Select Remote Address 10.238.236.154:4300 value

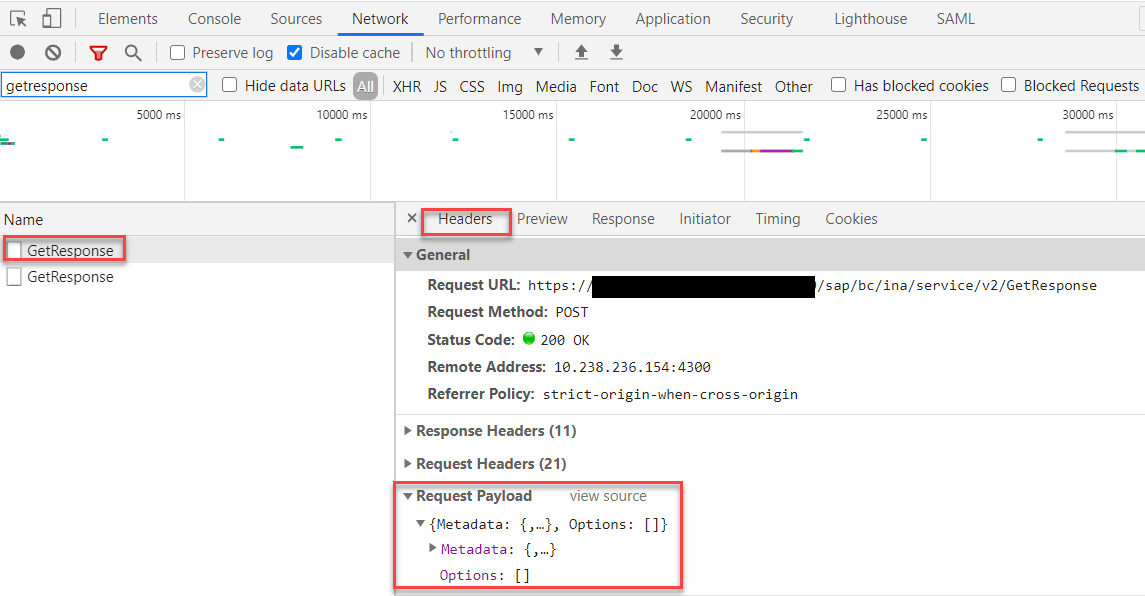632,367
